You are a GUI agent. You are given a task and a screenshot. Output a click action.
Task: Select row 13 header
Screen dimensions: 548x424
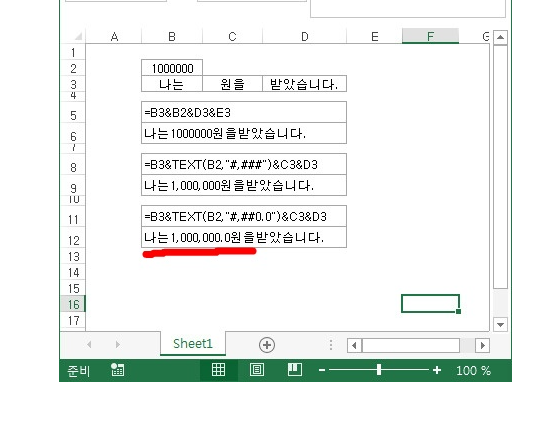tap(73, 256)
